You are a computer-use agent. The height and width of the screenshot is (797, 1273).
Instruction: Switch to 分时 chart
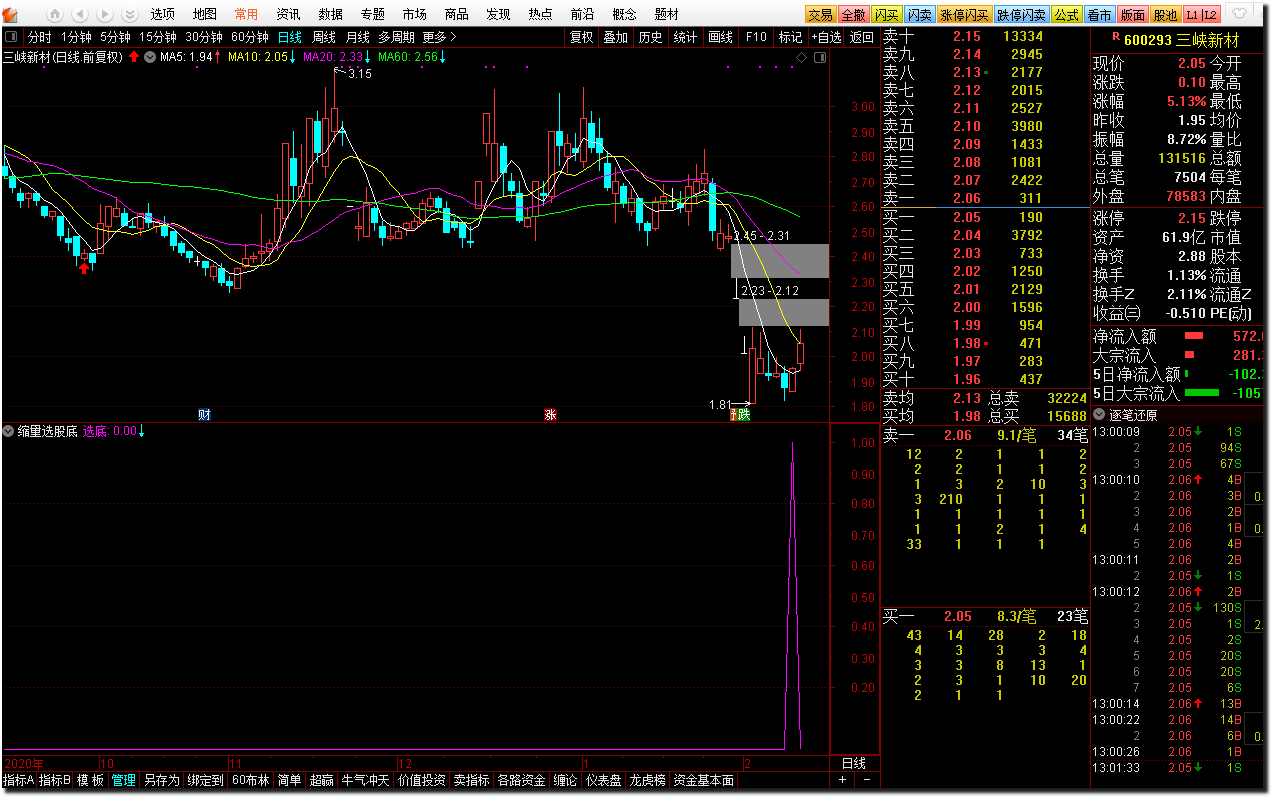(39, 37)
